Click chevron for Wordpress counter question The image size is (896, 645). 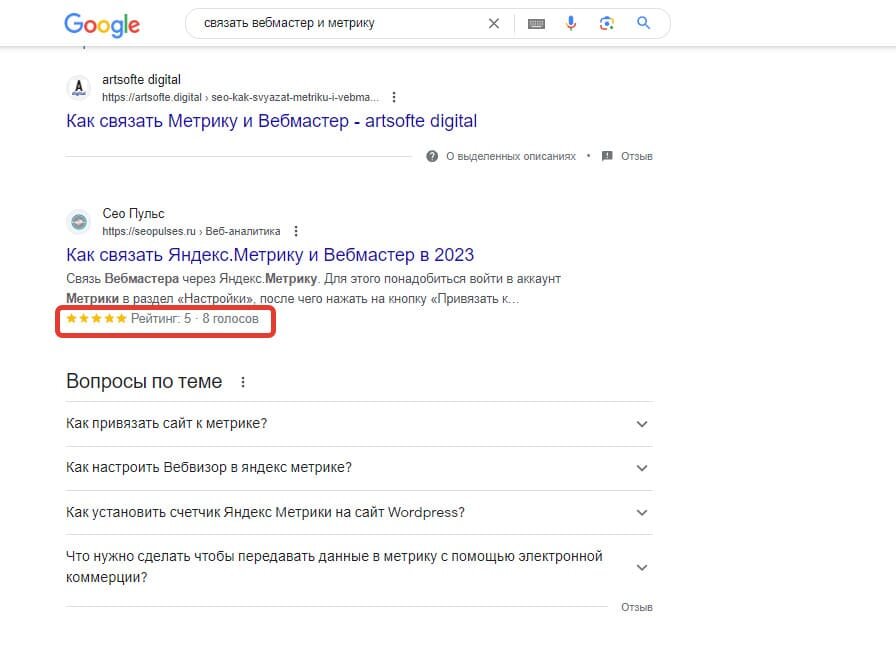[642, 512]
